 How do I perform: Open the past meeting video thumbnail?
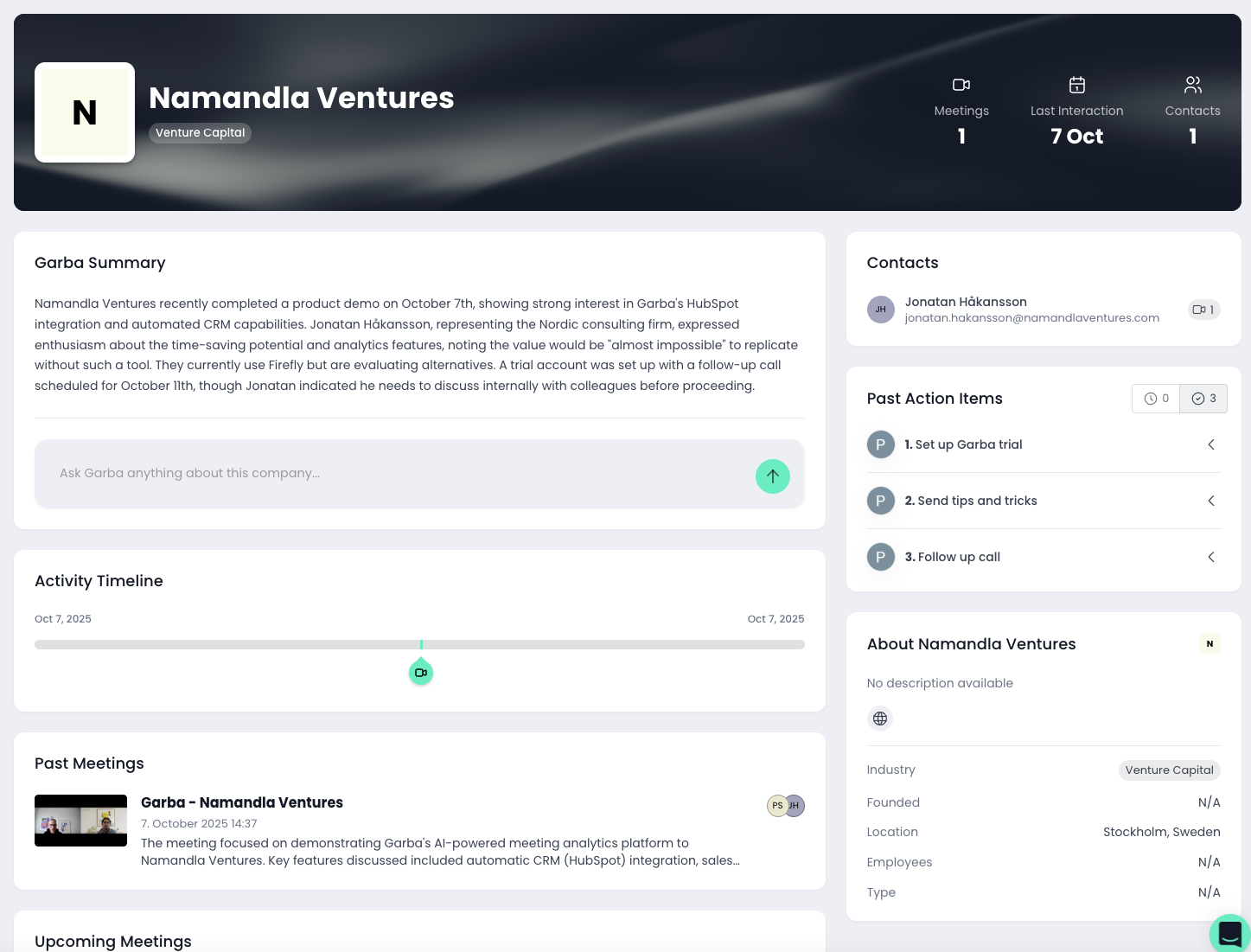coord(80,821)
